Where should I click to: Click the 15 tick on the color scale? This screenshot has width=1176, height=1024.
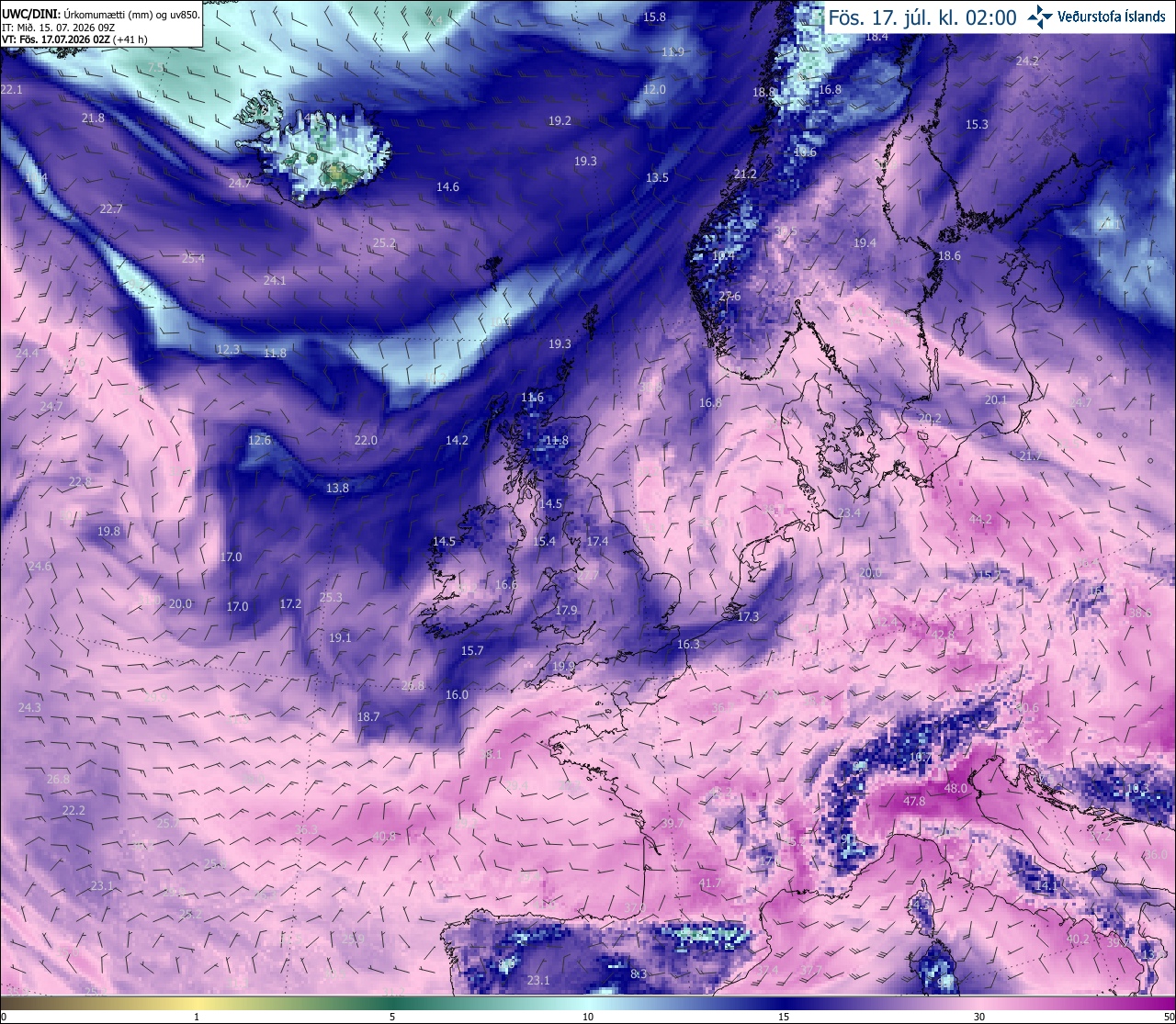(x=784, y=1017)
